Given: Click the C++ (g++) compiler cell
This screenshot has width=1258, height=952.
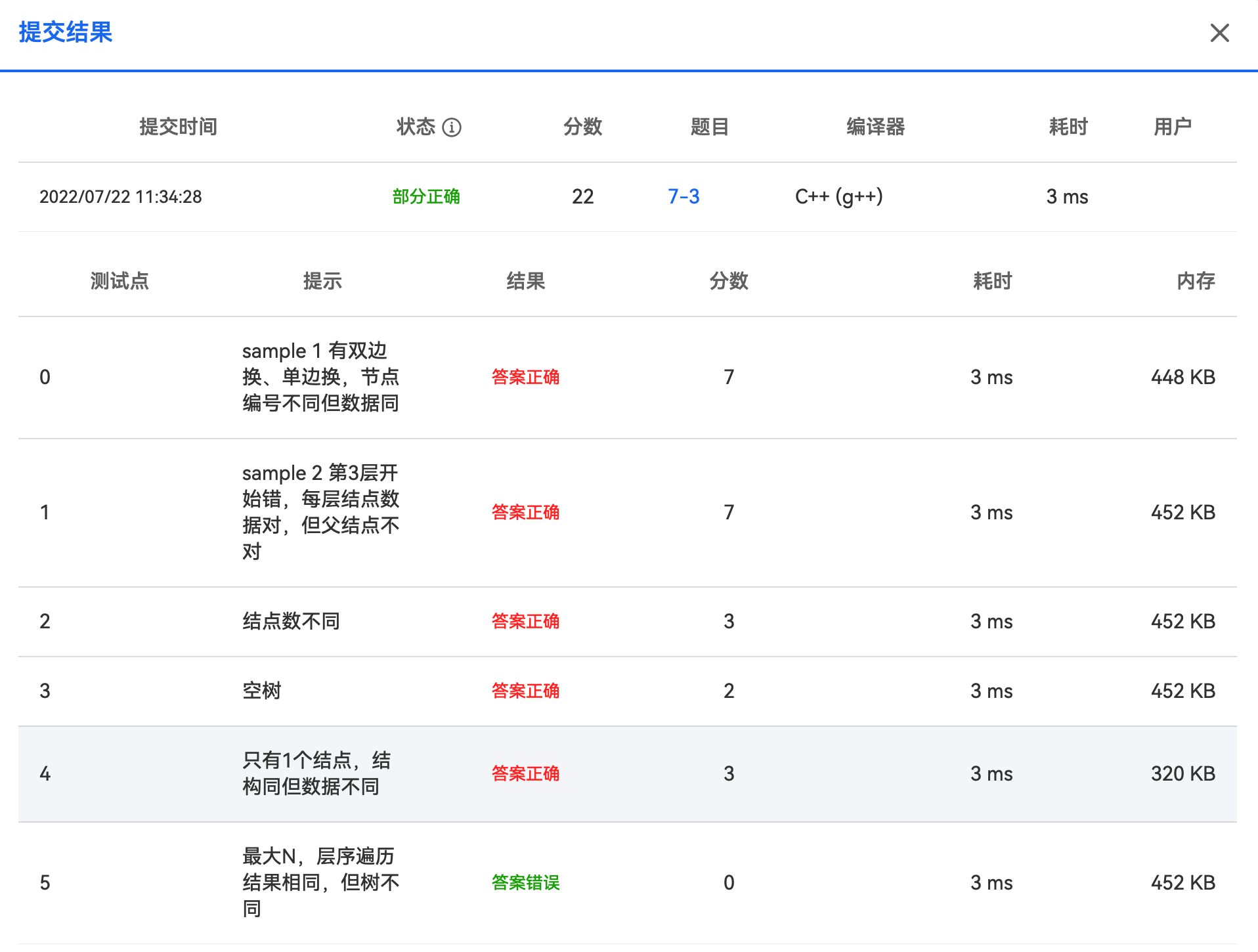Looking at the screenshot, I should click(838, 196).
